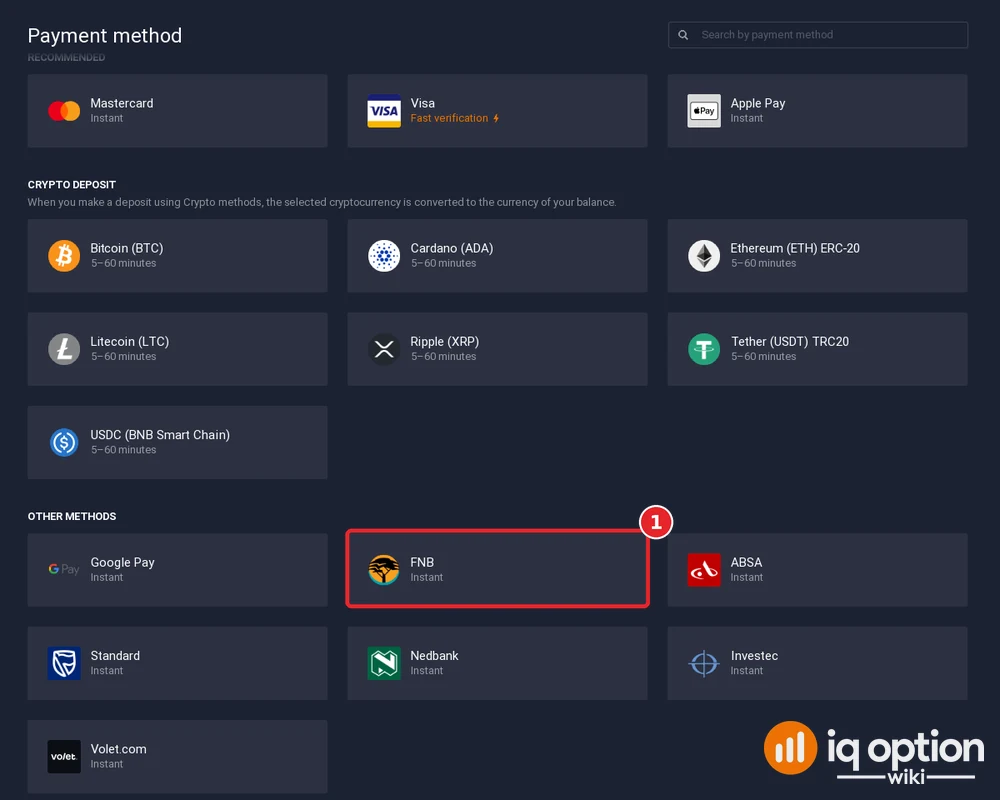Click the 'Payment method' page title

click(105, 35)
